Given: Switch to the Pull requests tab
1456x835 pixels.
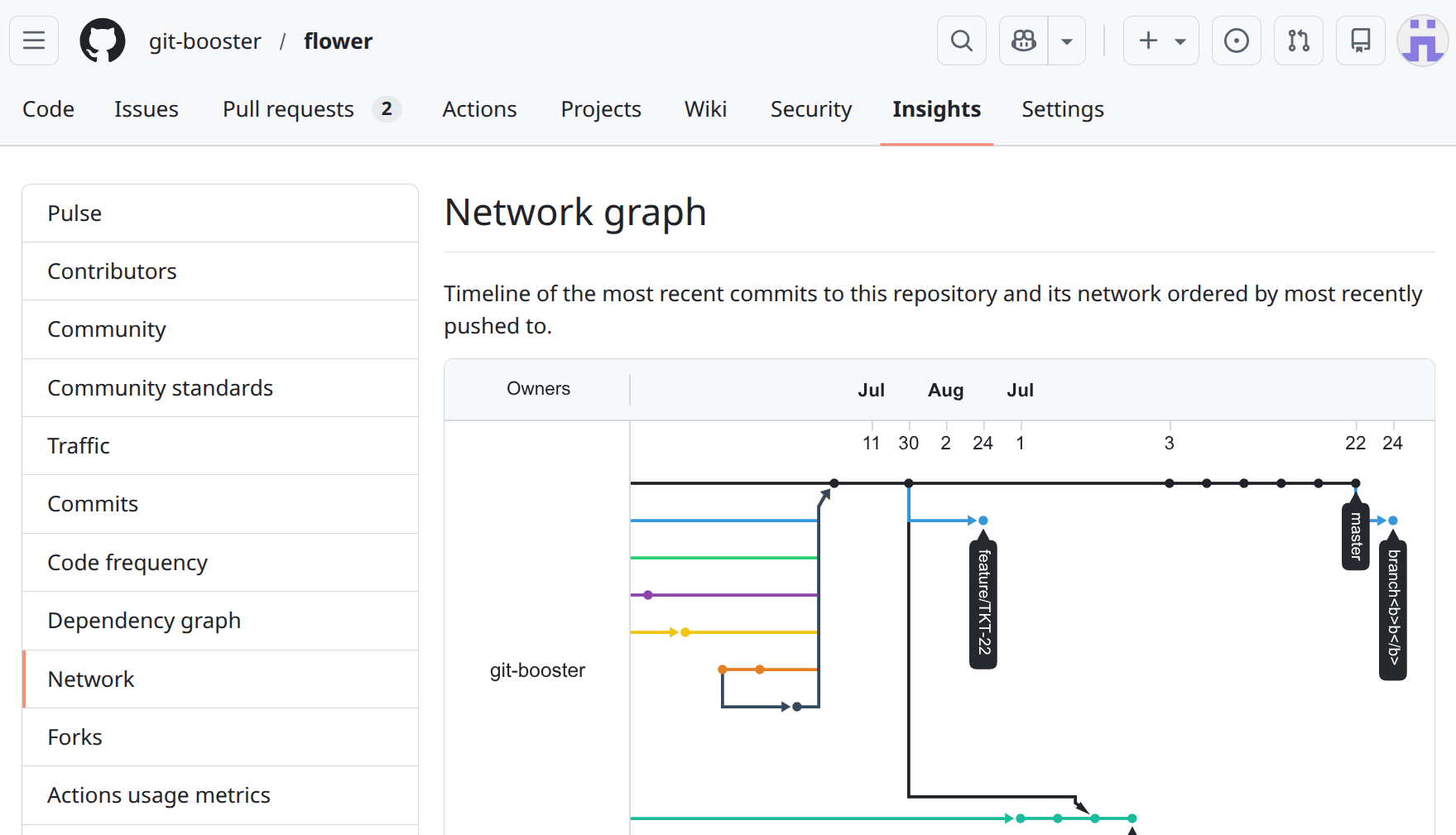Looking at the screenshot, I should click(x=288, y=109).
